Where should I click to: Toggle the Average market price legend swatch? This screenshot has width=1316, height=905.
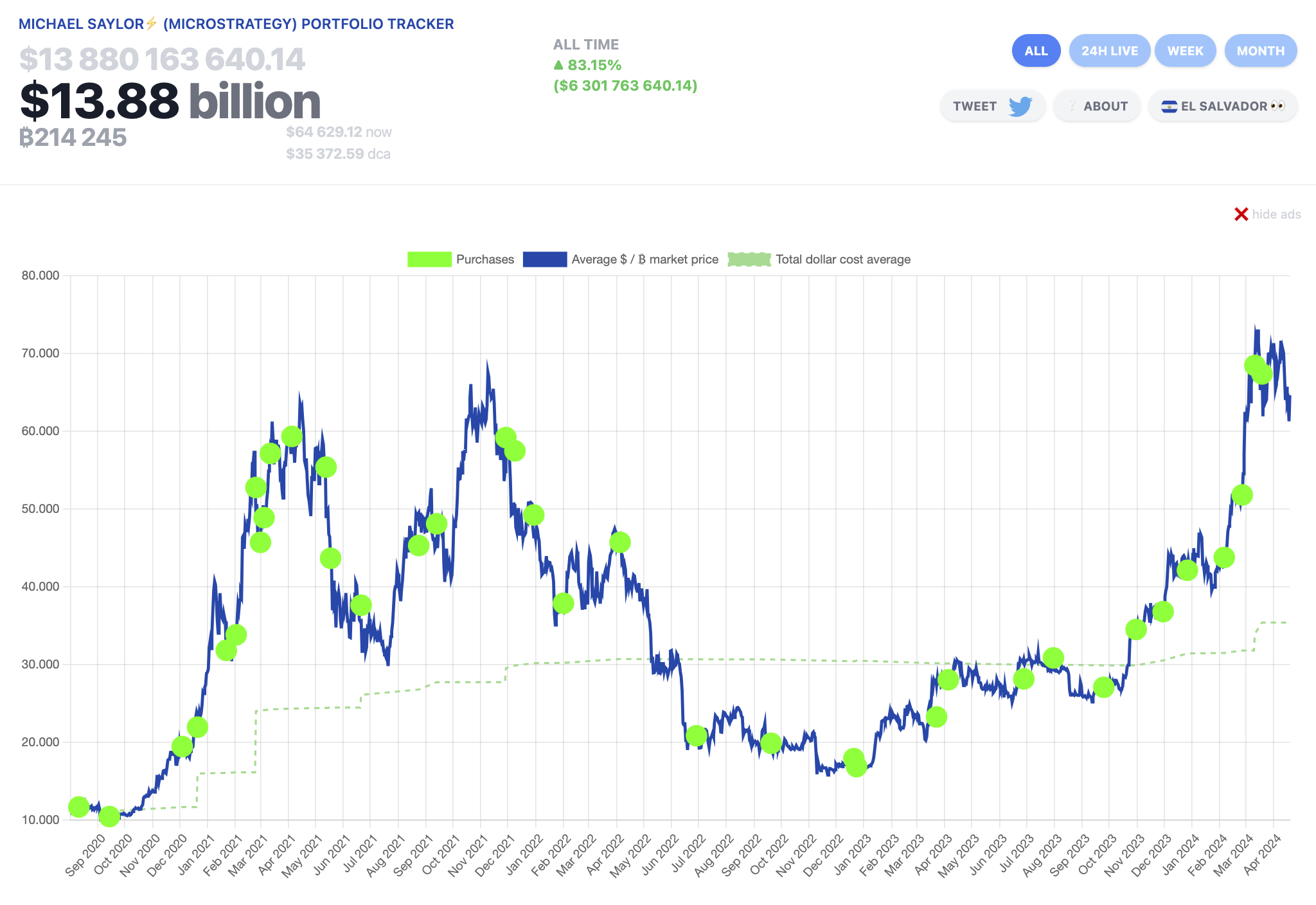coord(545,259)
